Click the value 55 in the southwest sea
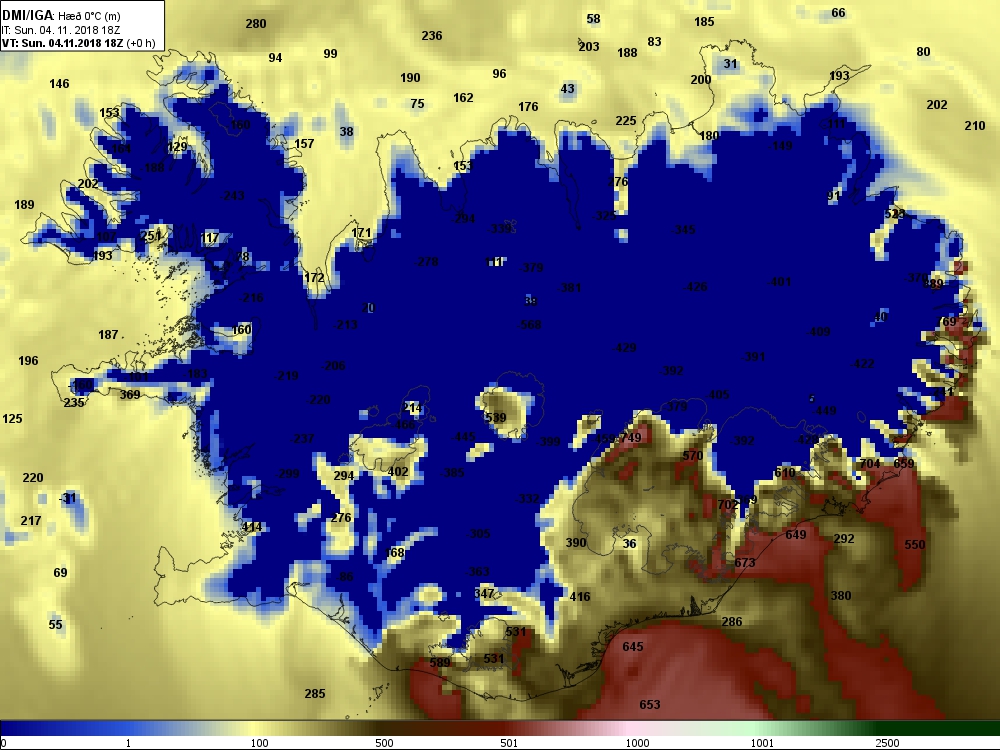 coord(55,624)
